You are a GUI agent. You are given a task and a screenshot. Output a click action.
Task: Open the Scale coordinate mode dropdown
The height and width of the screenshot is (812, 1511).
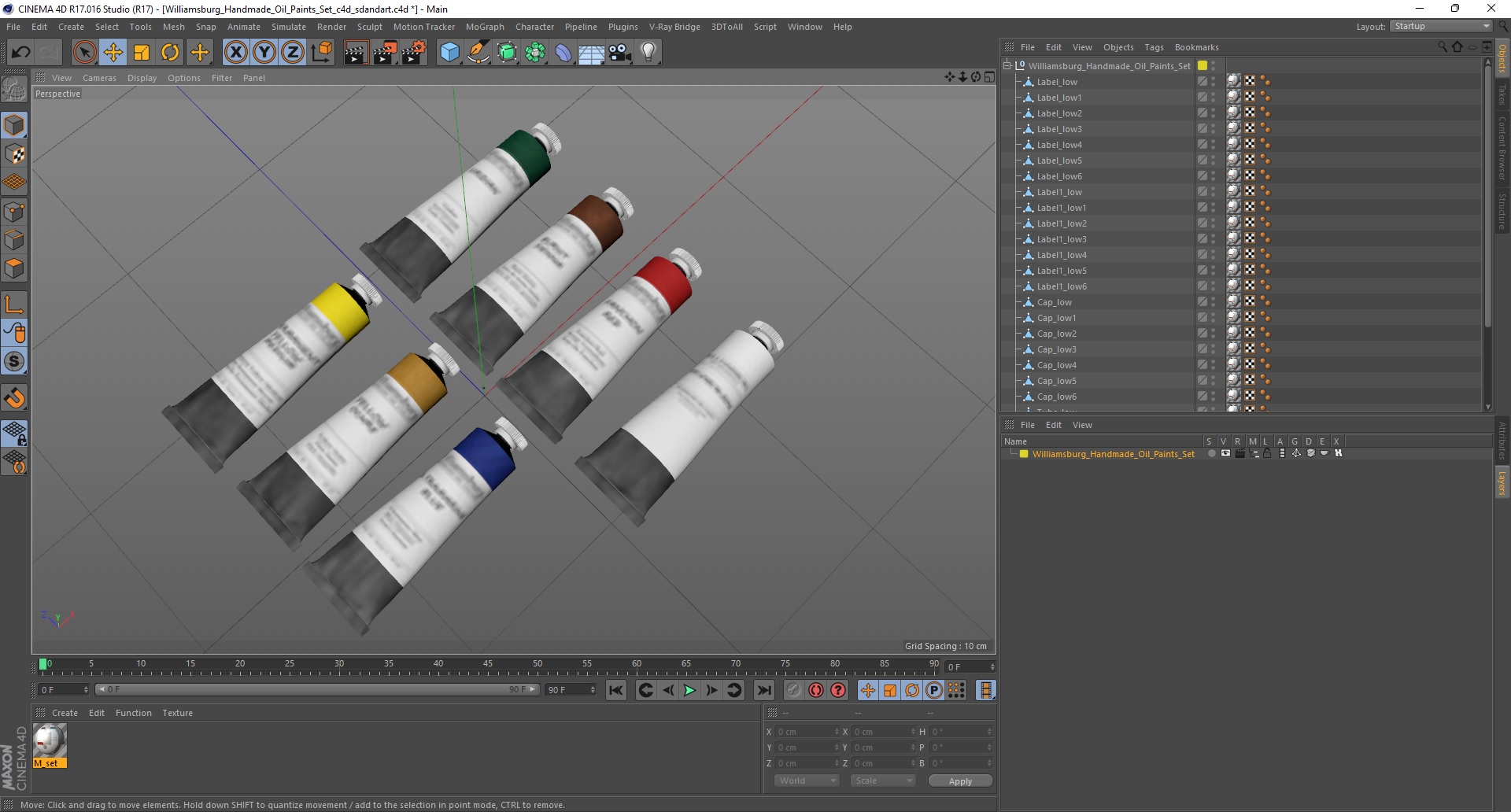pyautogui.click(x=883, y=781)
